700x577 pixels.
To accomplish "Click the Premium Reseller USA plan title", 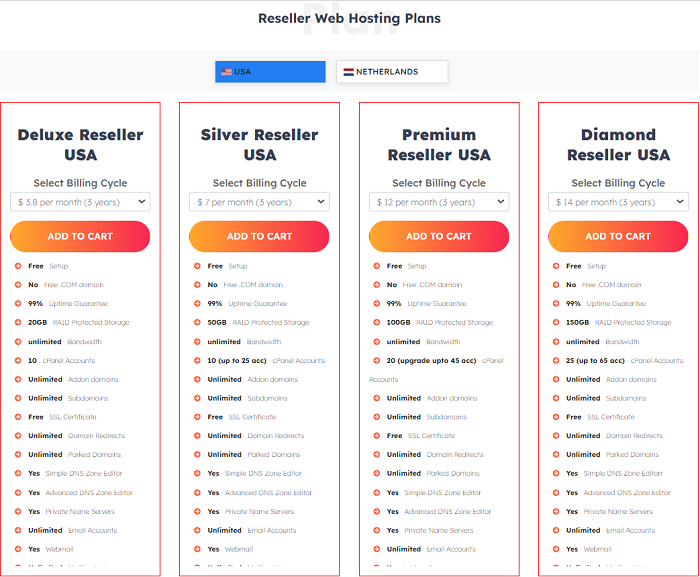I will point(439,145).
